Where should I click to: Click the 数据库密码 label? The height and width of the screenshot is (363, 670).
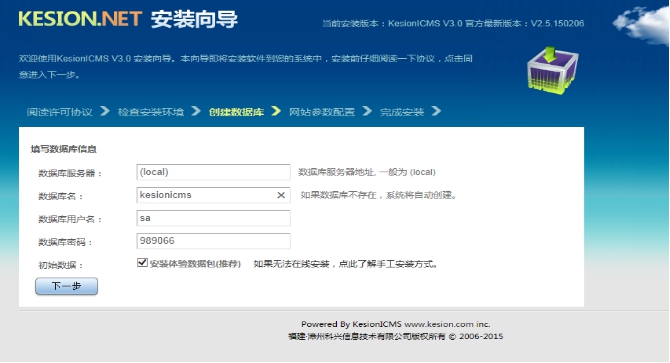65,242
